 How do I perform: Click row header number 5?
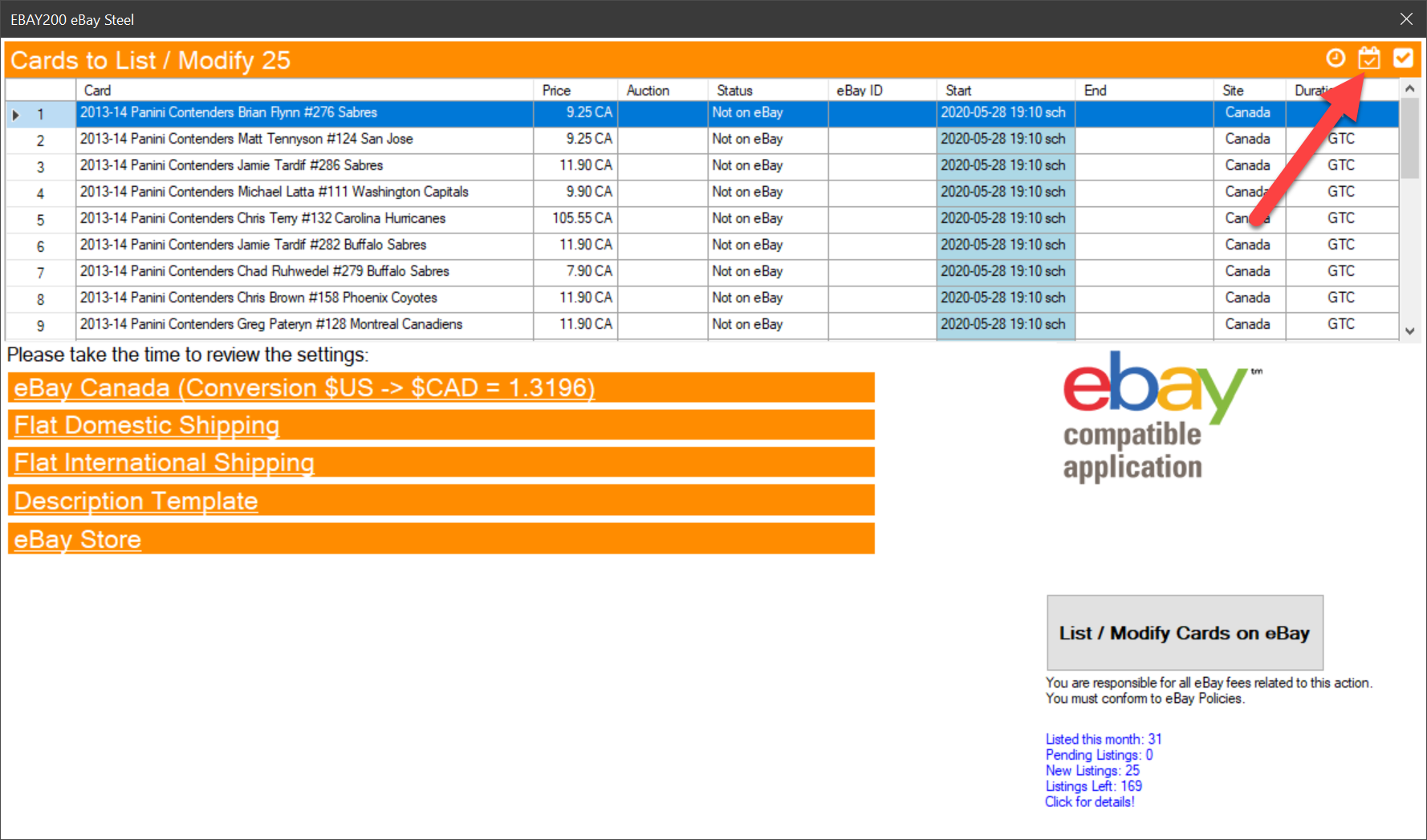(40, 220)
